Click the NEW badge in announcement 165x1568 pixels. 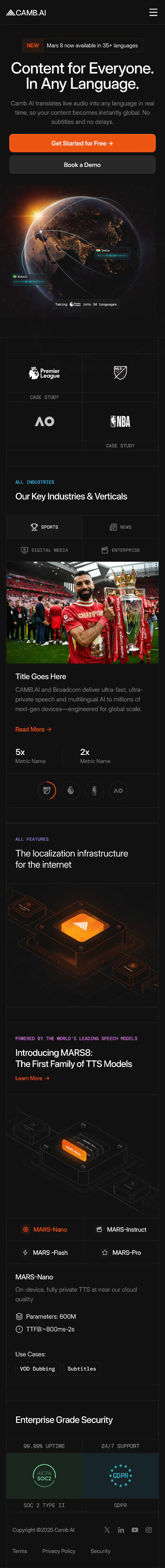coord(32,46)
